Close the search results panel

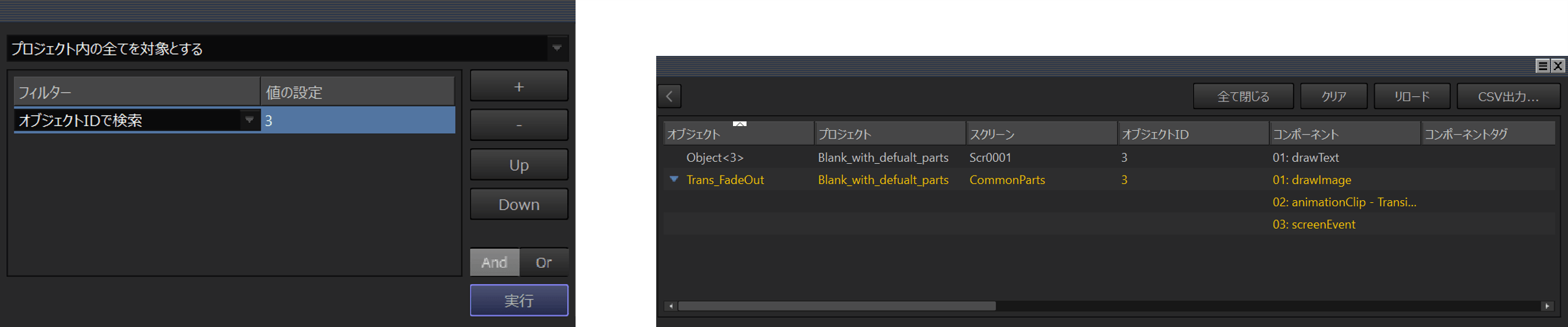click(x=1558, y=66)
